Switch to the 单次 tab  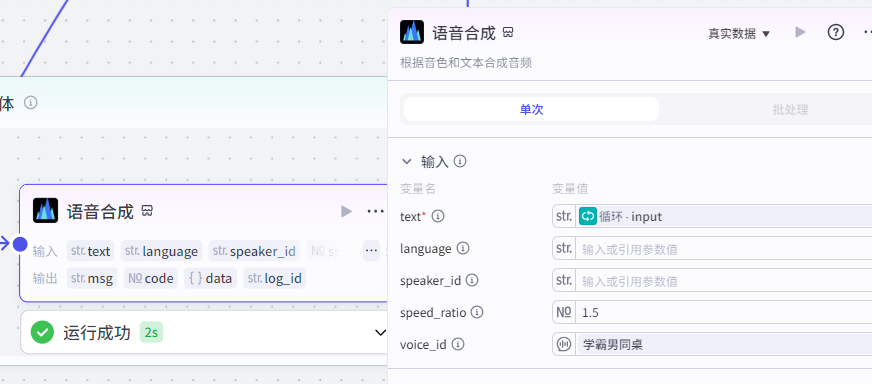(x=531, y=109)
